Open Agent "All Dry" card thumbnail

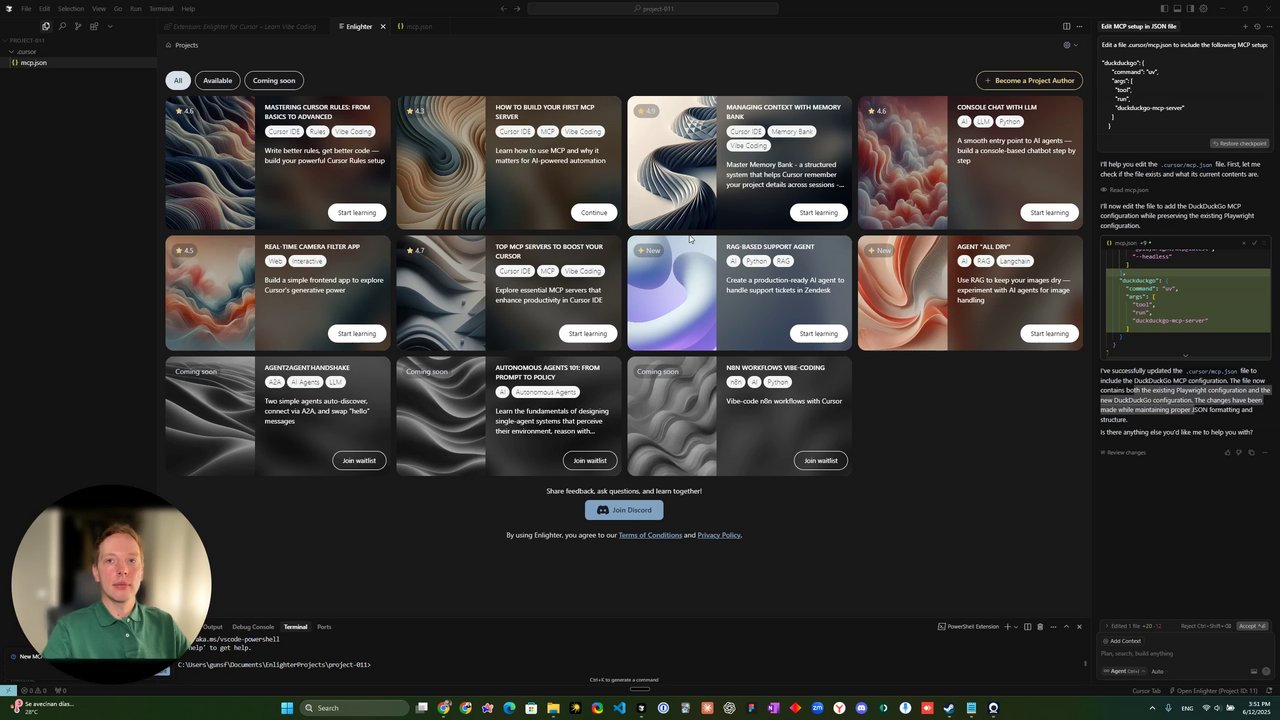[x=903, y=293]
